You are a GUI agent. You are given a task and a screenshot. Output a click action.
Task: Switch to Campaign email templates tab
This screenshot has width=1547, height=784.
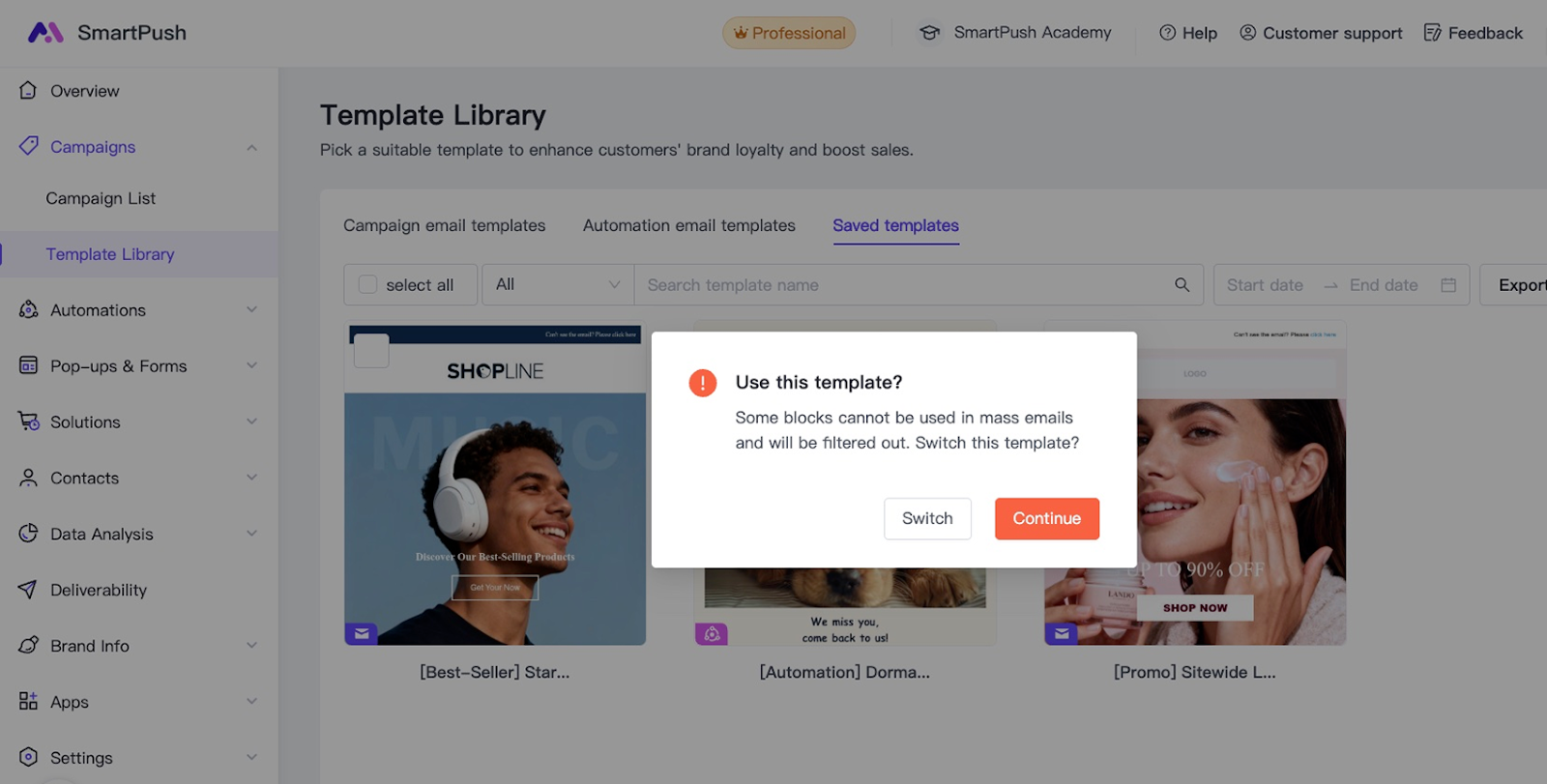coord(444,225)
